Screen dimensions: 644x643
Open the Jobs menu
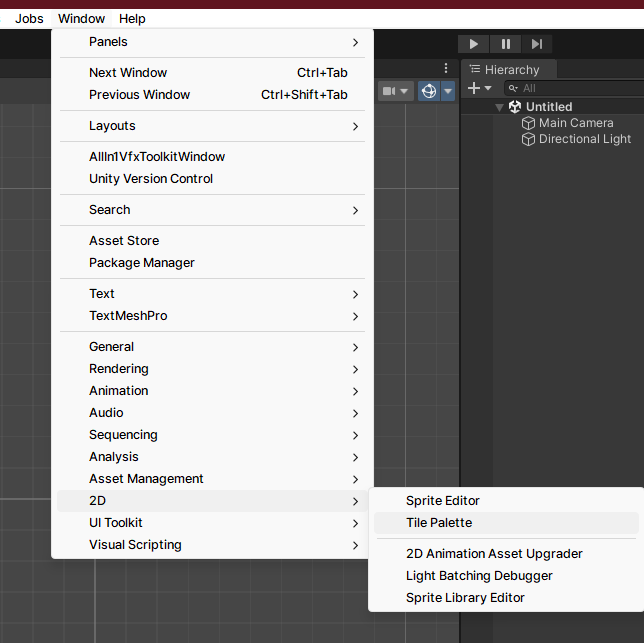(x=29, y=18)
